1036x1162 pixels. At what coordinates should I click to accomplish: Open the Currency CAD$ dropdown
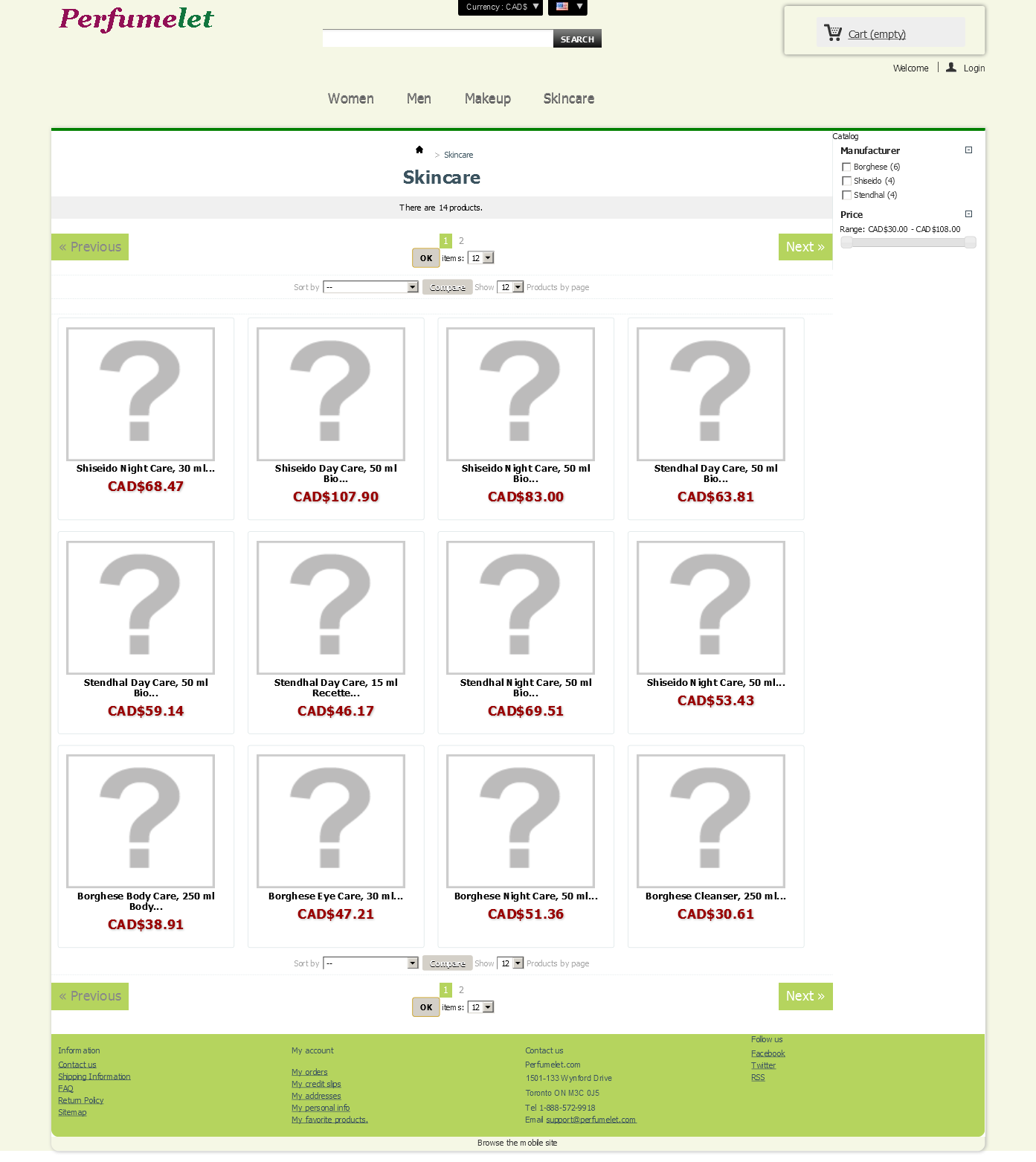[501, 7]
